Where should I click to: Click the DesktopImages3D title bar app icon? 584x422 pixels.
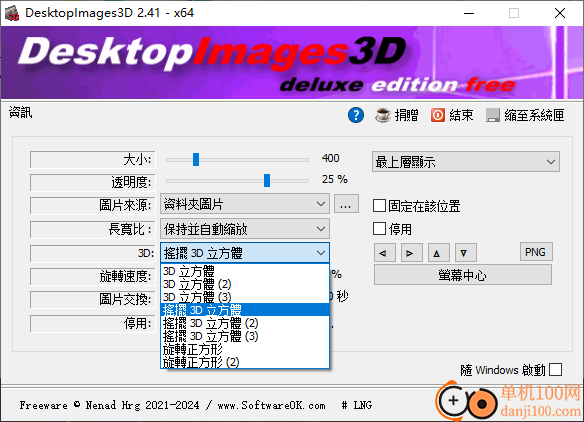[12, 13]
